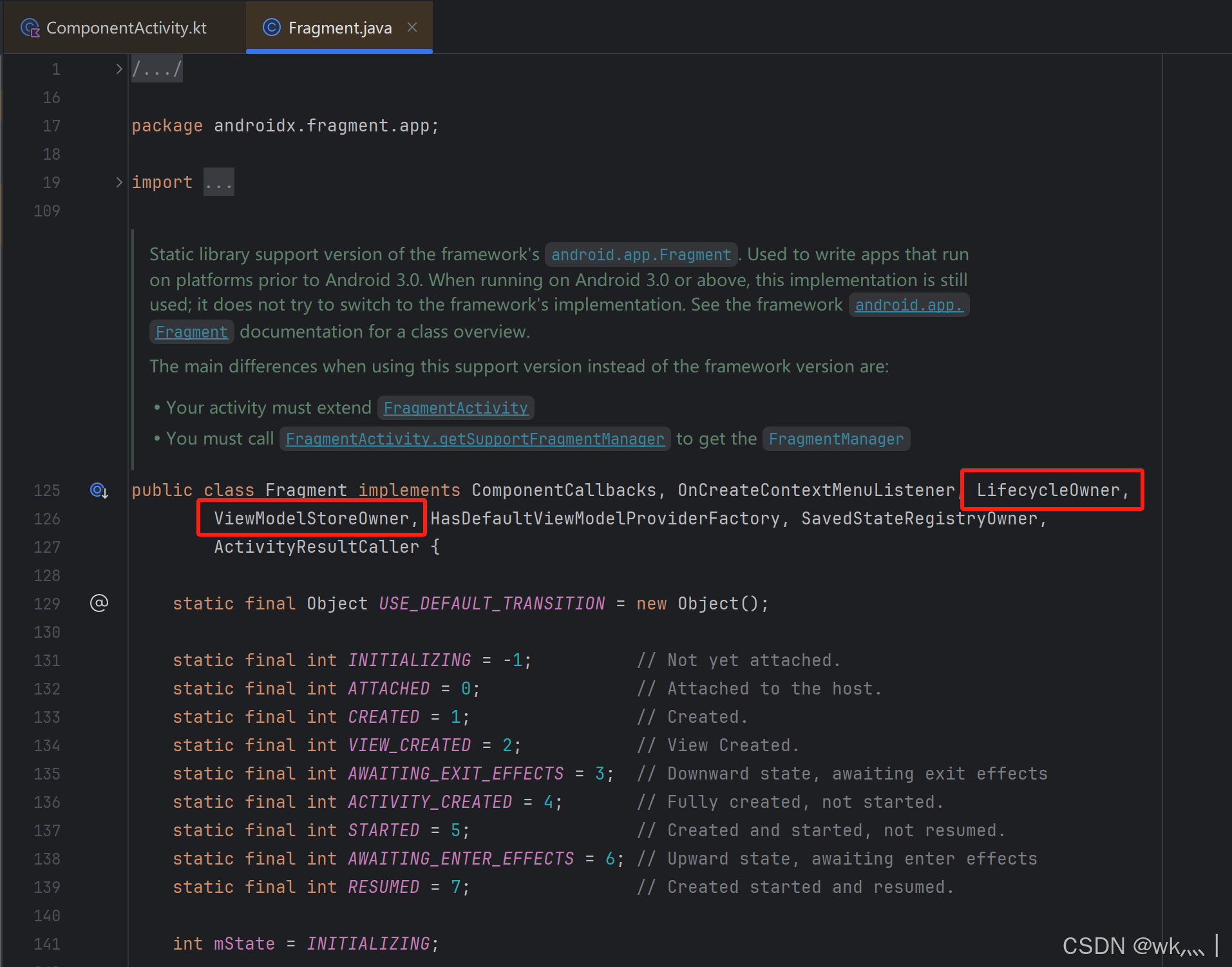1232x967 pixels.
Task: Click the highlighted ViewModelStoreOwner text
Action: (312, 517)
